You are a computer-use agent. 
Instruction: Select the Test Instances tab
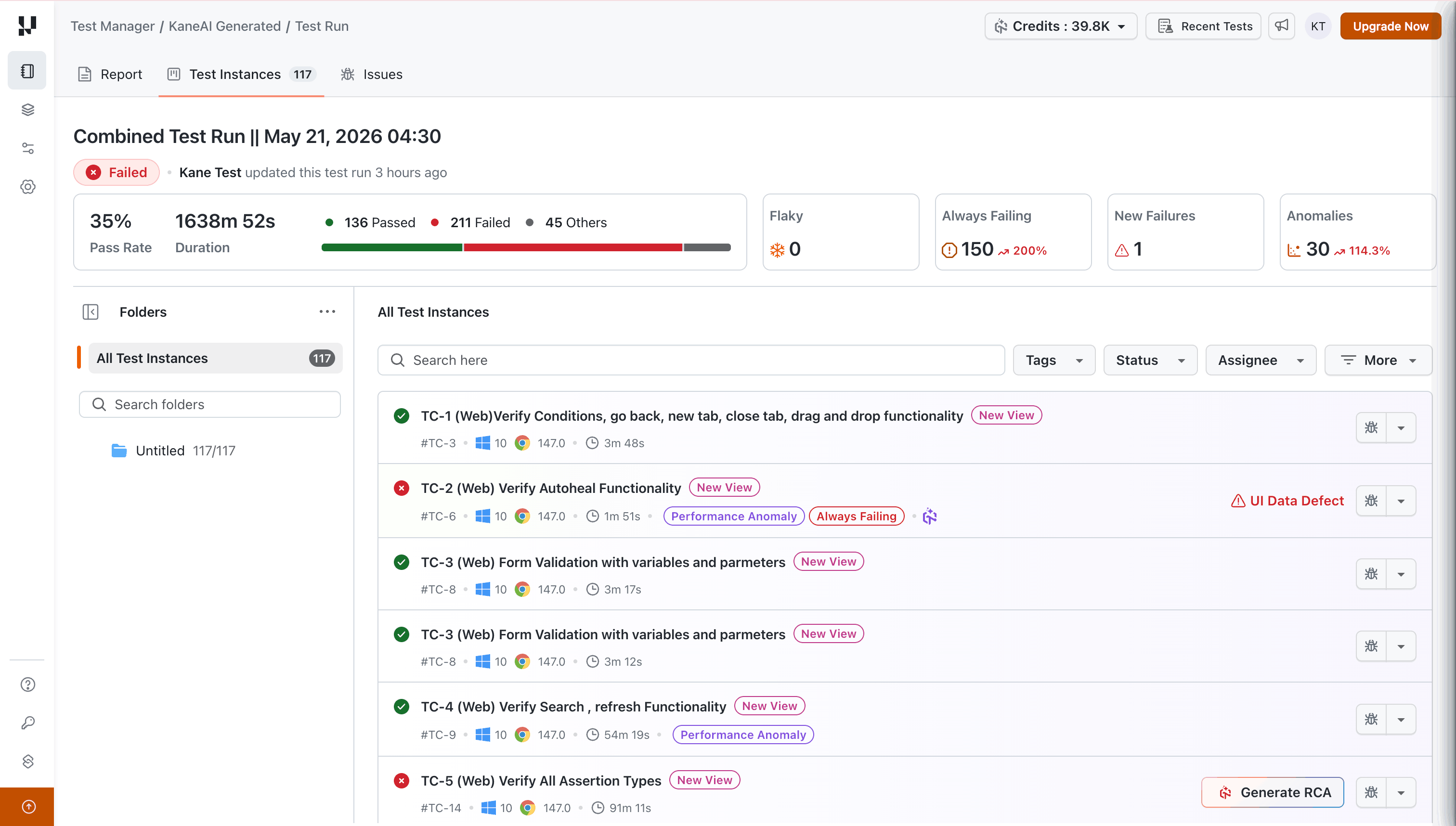click(x=241, y=74)
